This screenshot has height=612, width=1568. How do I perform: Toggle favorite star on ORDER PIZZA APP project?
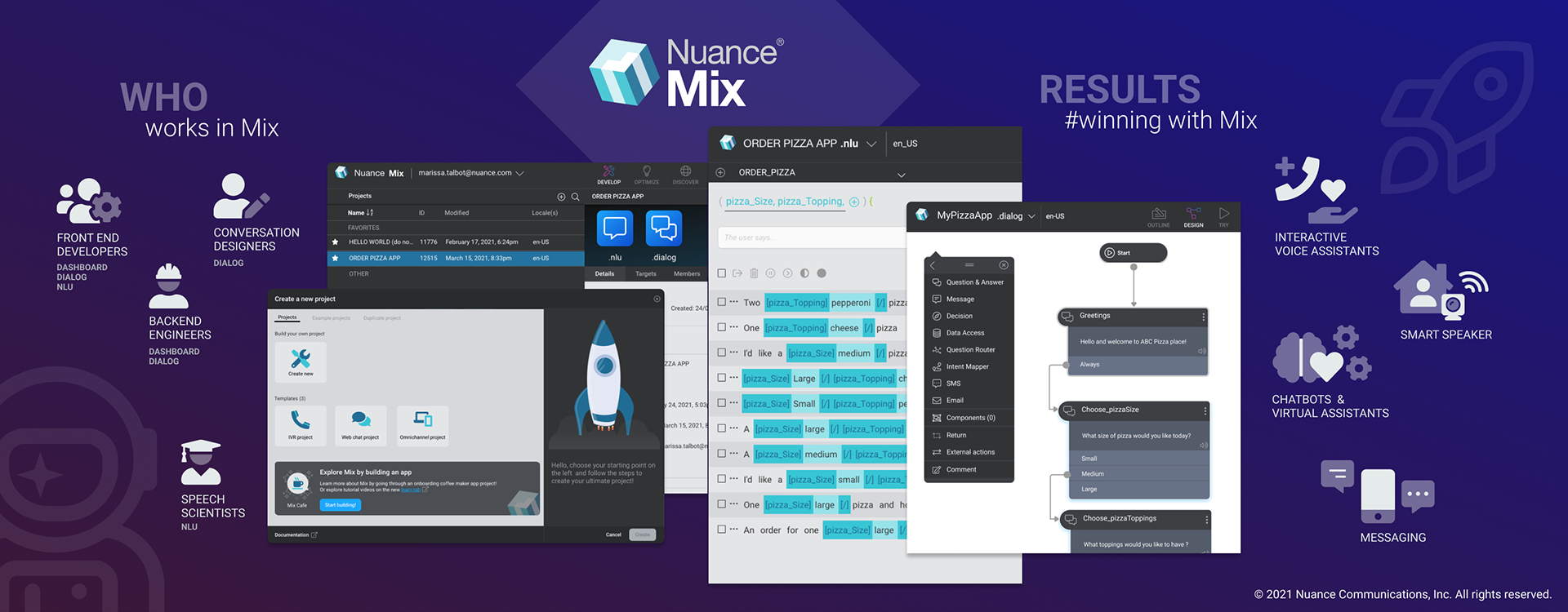[335, 258]
